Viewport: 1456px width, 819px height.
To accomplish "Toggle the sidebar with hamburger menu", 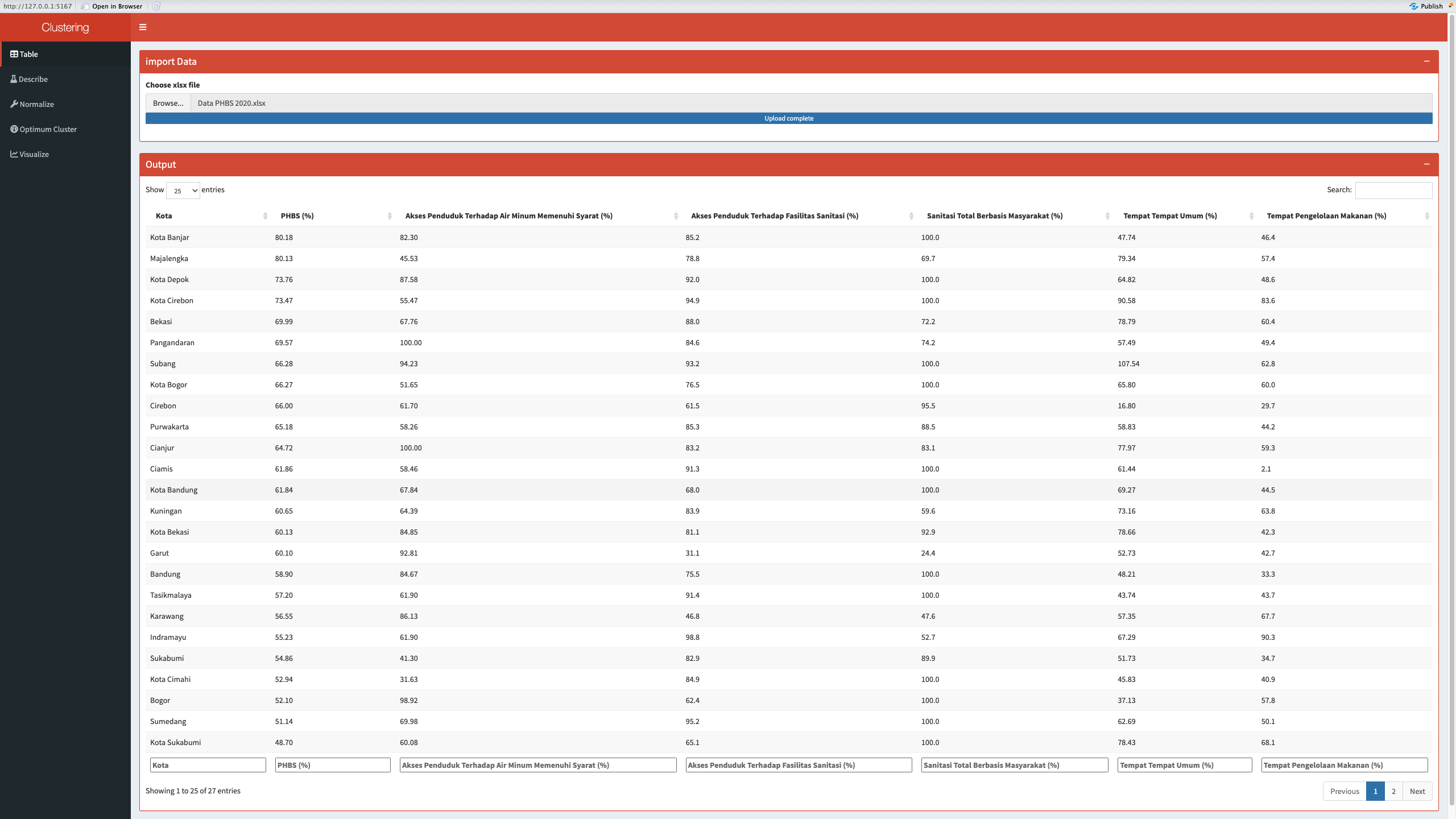I will (x=143, y=27).
